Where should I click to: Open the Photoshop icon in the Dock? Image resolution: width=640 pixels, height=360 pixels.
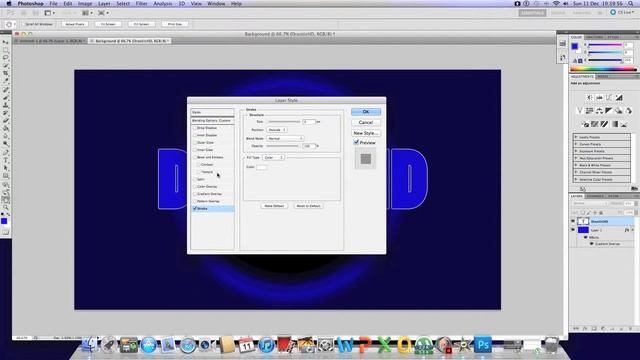pyautogui.click(x=483, y=344)
